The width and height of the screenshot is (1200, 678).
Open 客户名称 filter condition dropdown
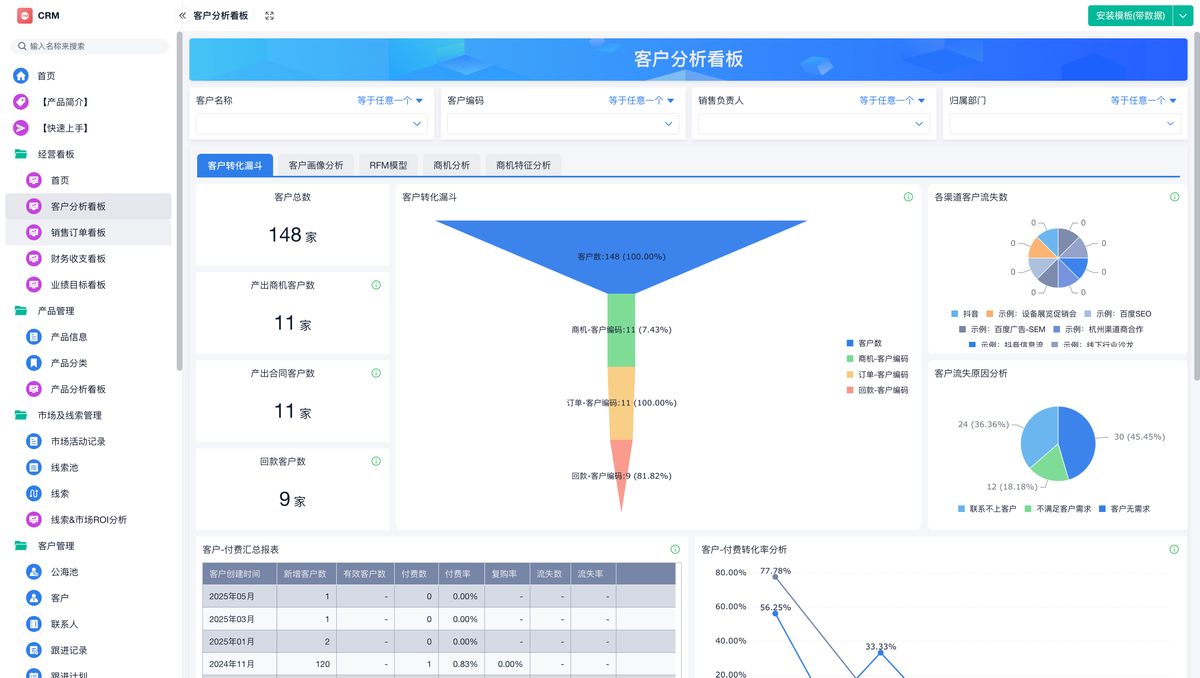391,100
